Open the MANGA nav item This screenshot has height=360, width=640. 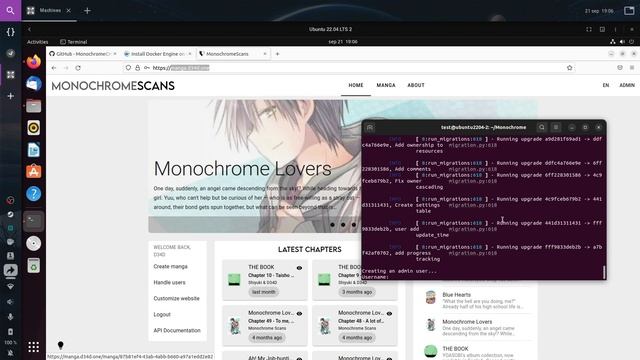point(386,85)
